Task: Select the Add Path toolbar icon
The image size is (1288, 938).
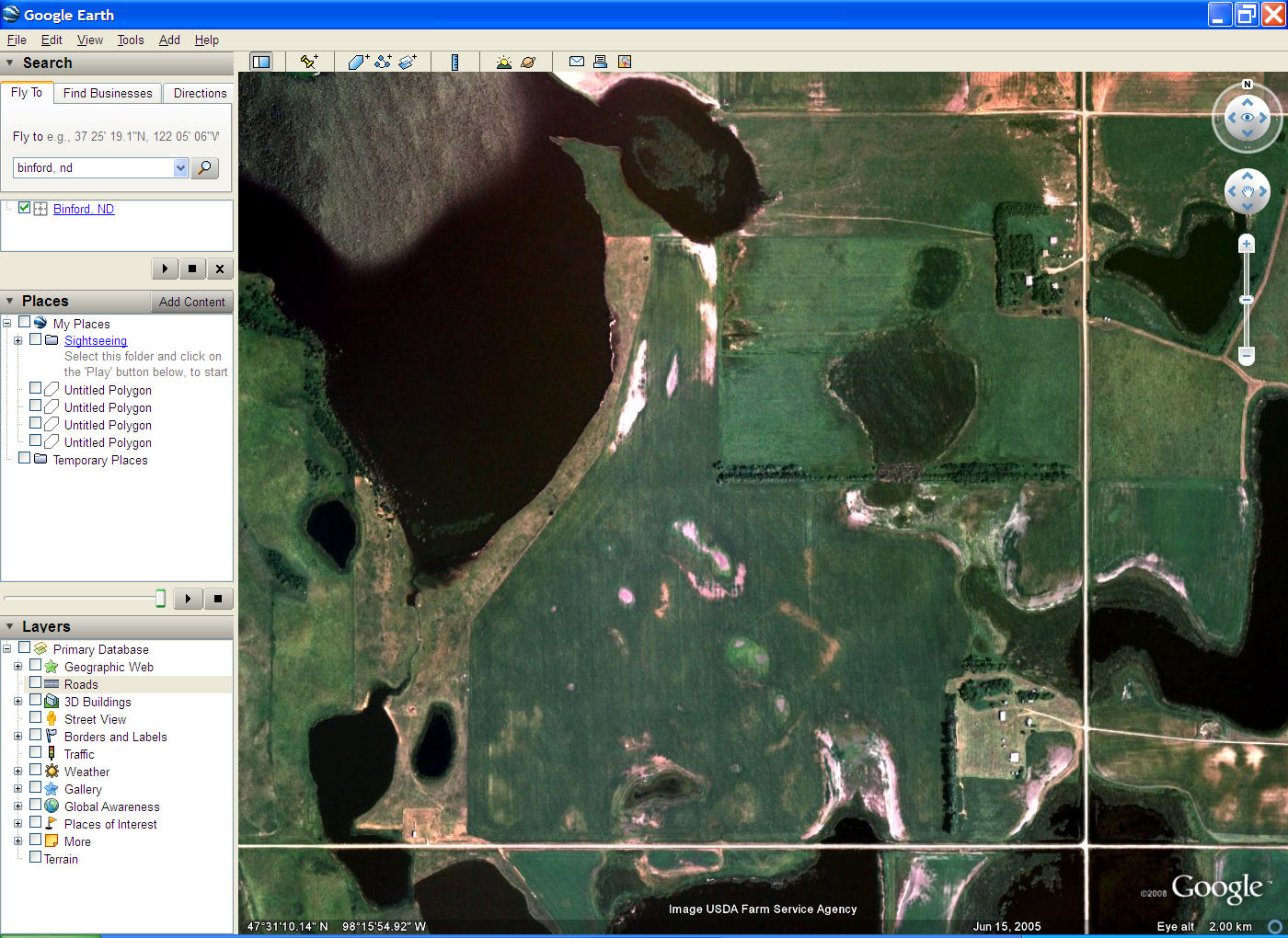Action: coord(383,62)
